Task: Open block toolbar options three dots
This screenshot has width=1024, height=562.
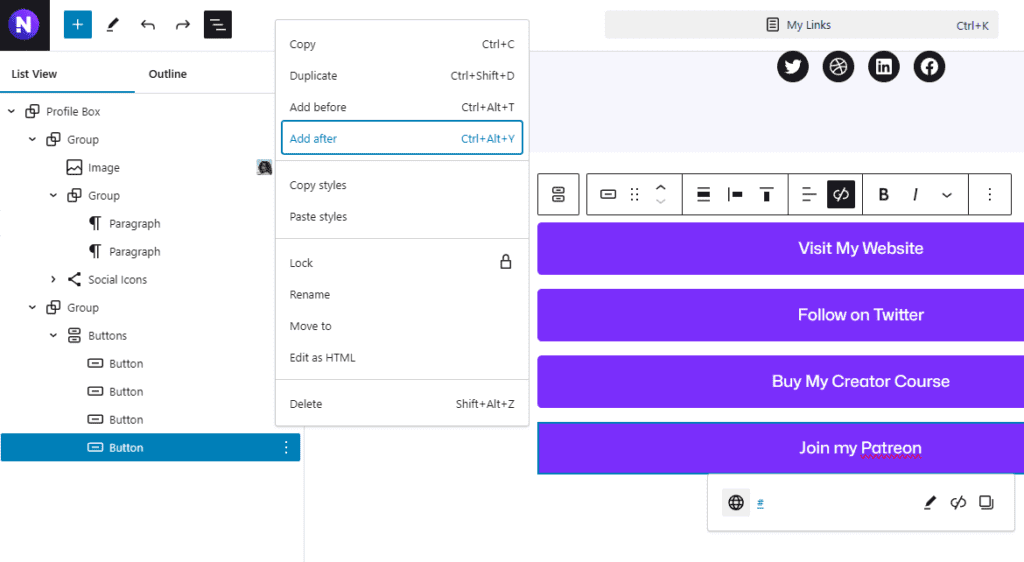Action: [x=989, y=194]
